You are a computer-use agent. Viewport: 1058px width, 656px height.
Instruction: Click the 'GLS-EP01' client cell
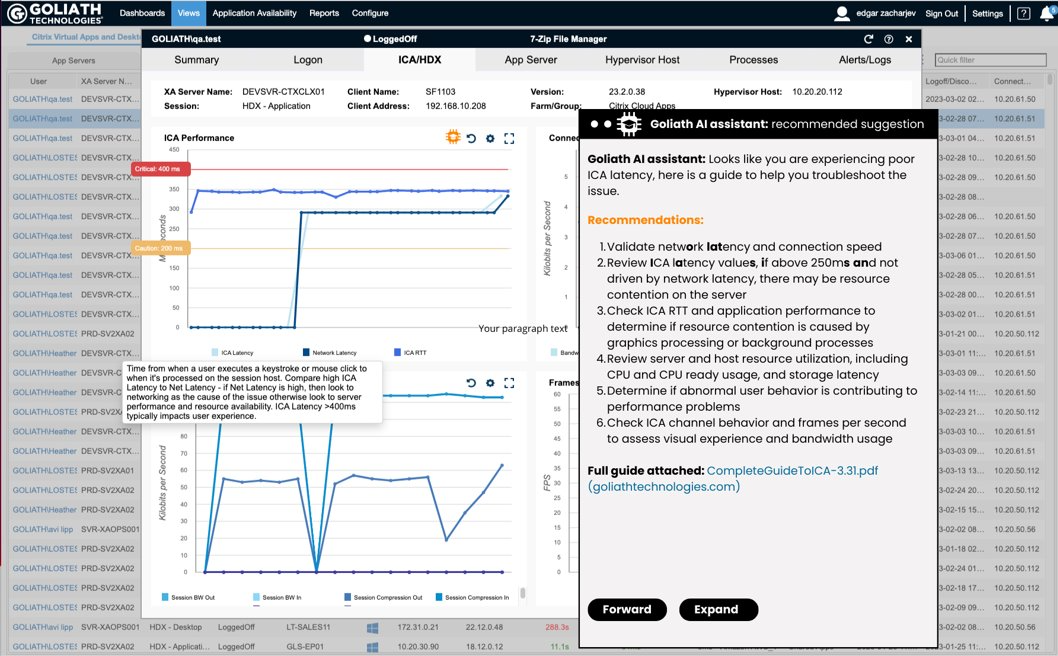coord(303,647)
